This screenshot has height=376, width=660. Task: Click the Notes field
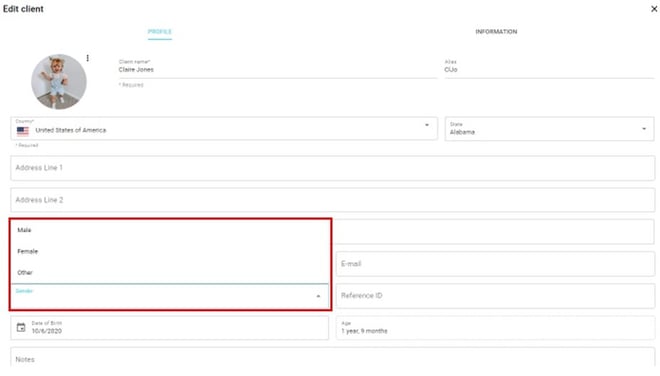pyautogui.click(x=333, y=357)
